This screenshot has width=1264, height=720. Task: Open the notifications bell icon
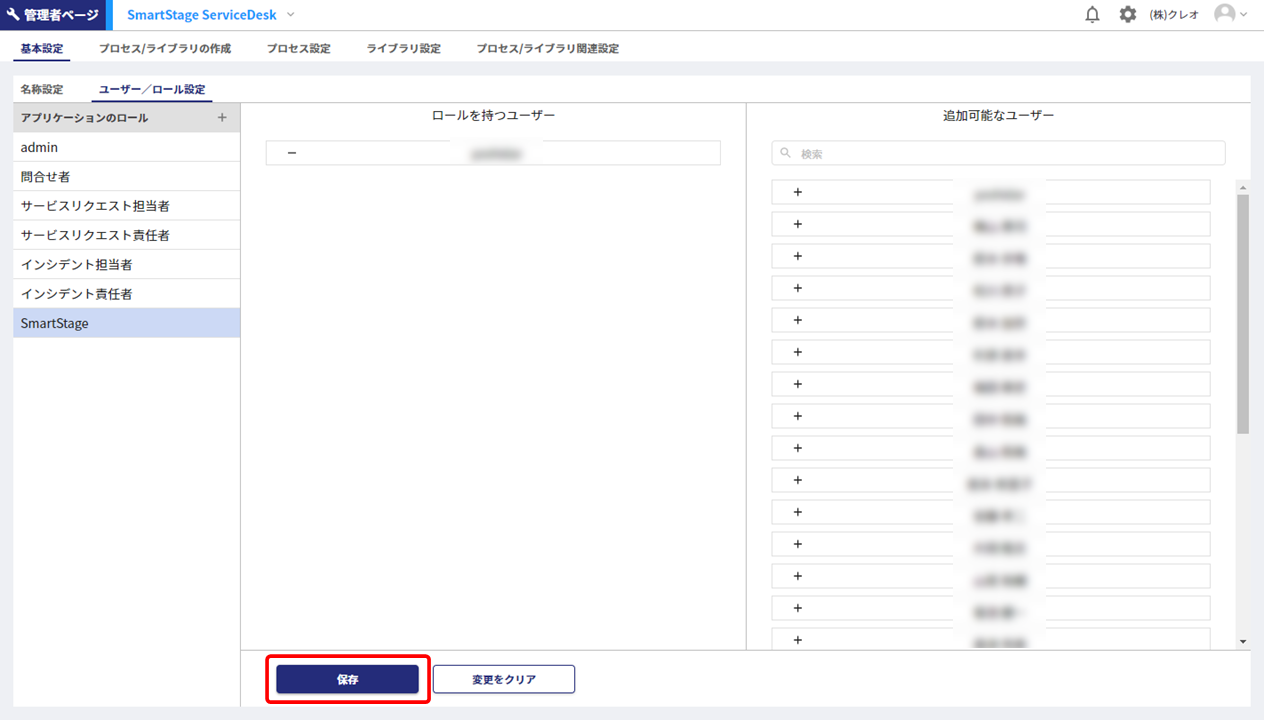[1092, 15]
